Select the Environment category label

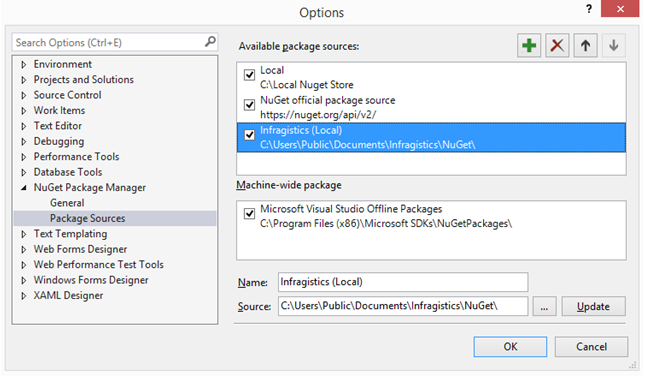[x=63, y=64]
